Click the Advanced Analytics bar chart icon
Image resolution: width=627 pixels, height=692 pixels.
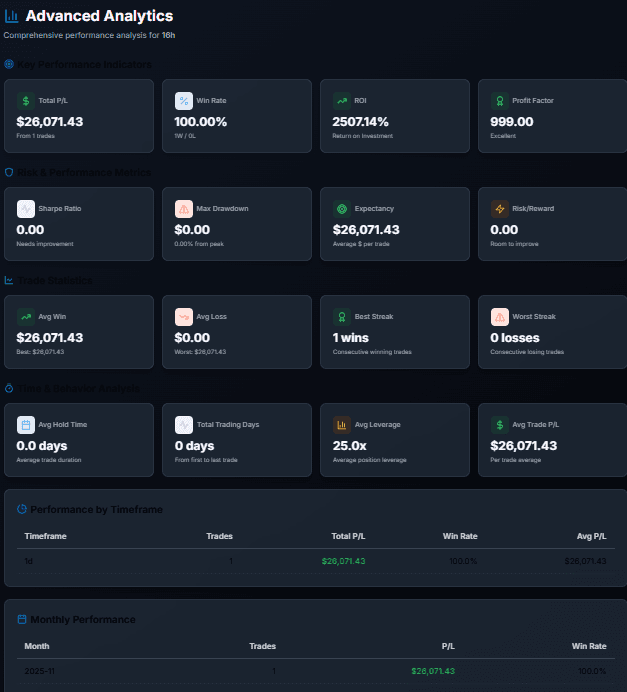click(11, 16)
